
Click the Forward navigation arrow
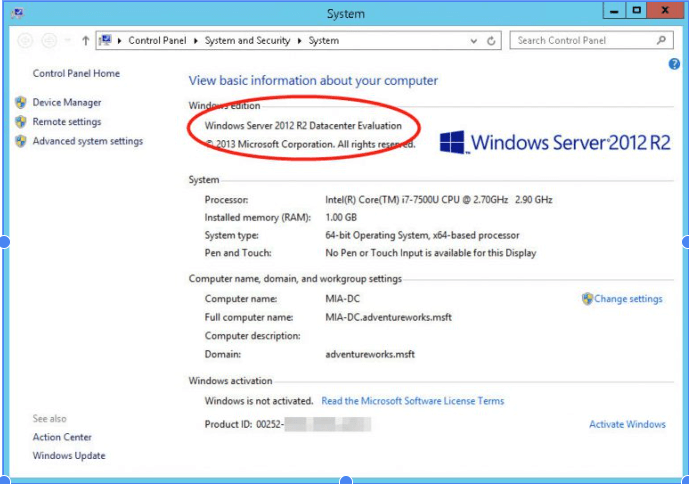pyautogui.click(x=48, y=41)
